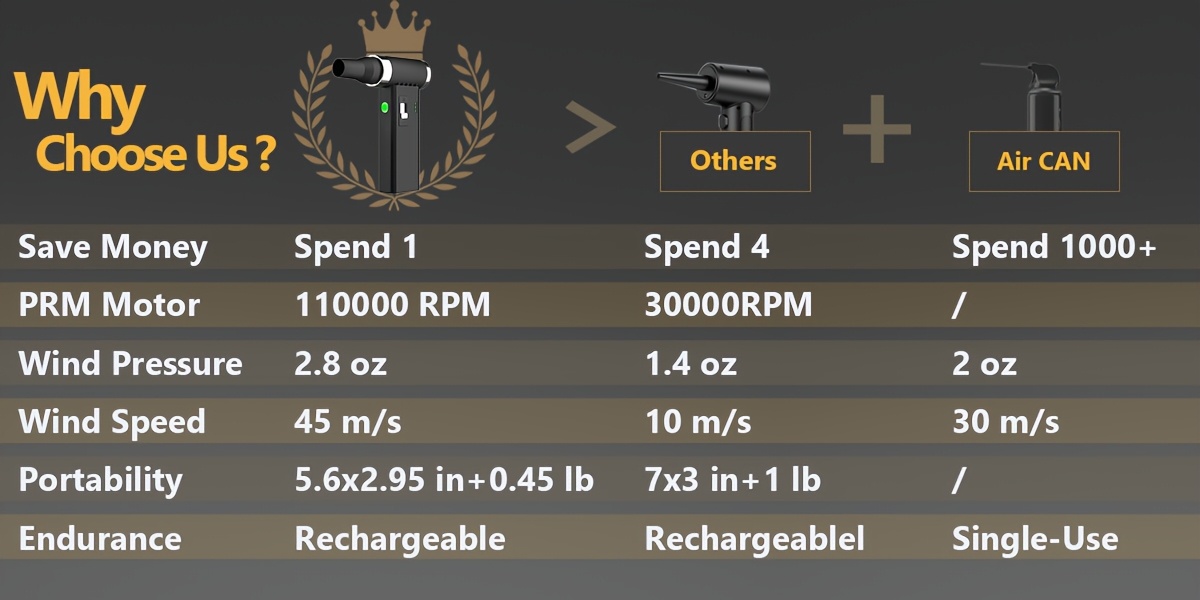The width and height of the screenshot is (1200, 600).
Task: Select the Wind Pressure row label
Action: pyautogui.click(x=130, y=363)
